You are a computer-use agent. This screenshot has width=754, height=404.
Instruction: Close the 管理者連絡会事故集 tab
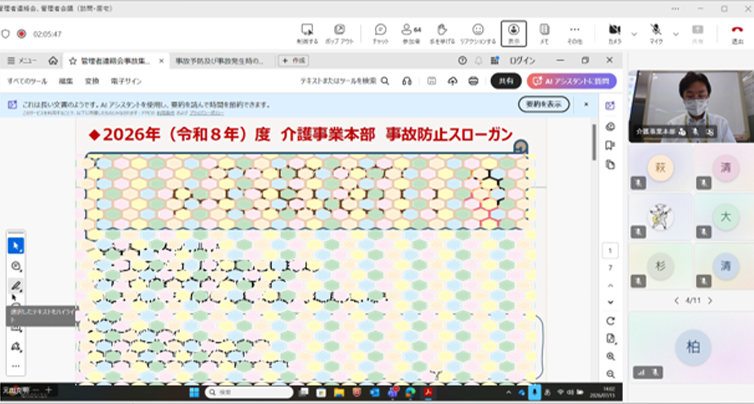click(x=162, y=61)
